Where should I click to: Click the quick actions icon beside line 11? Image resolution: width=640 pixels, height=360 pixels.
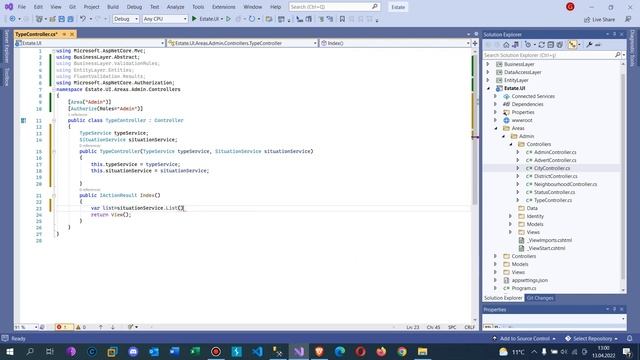[x=24, y=120]
